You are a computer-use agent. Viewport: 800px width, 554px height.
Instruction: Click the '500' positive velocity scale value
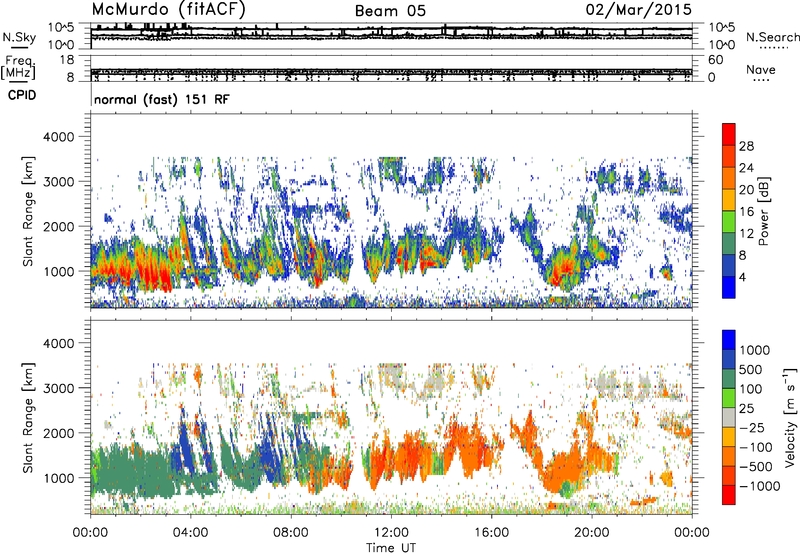click(x=751, y=370)
